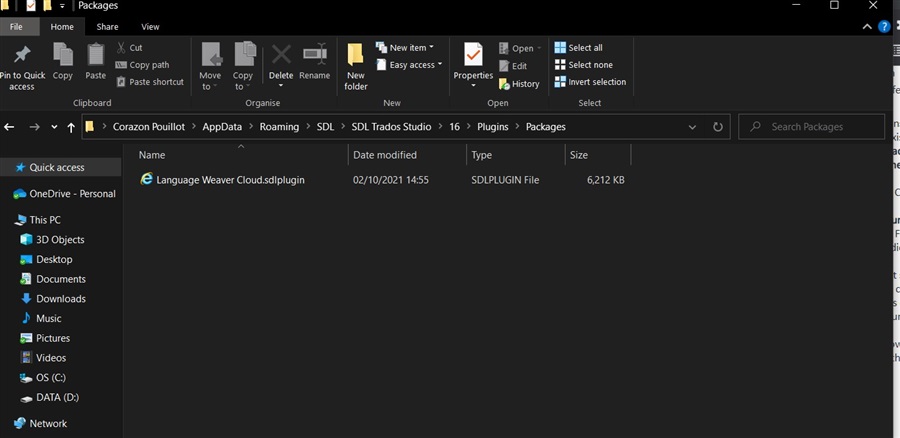
Task: Choose Paste shortcut
Action: tap(150, 82)
